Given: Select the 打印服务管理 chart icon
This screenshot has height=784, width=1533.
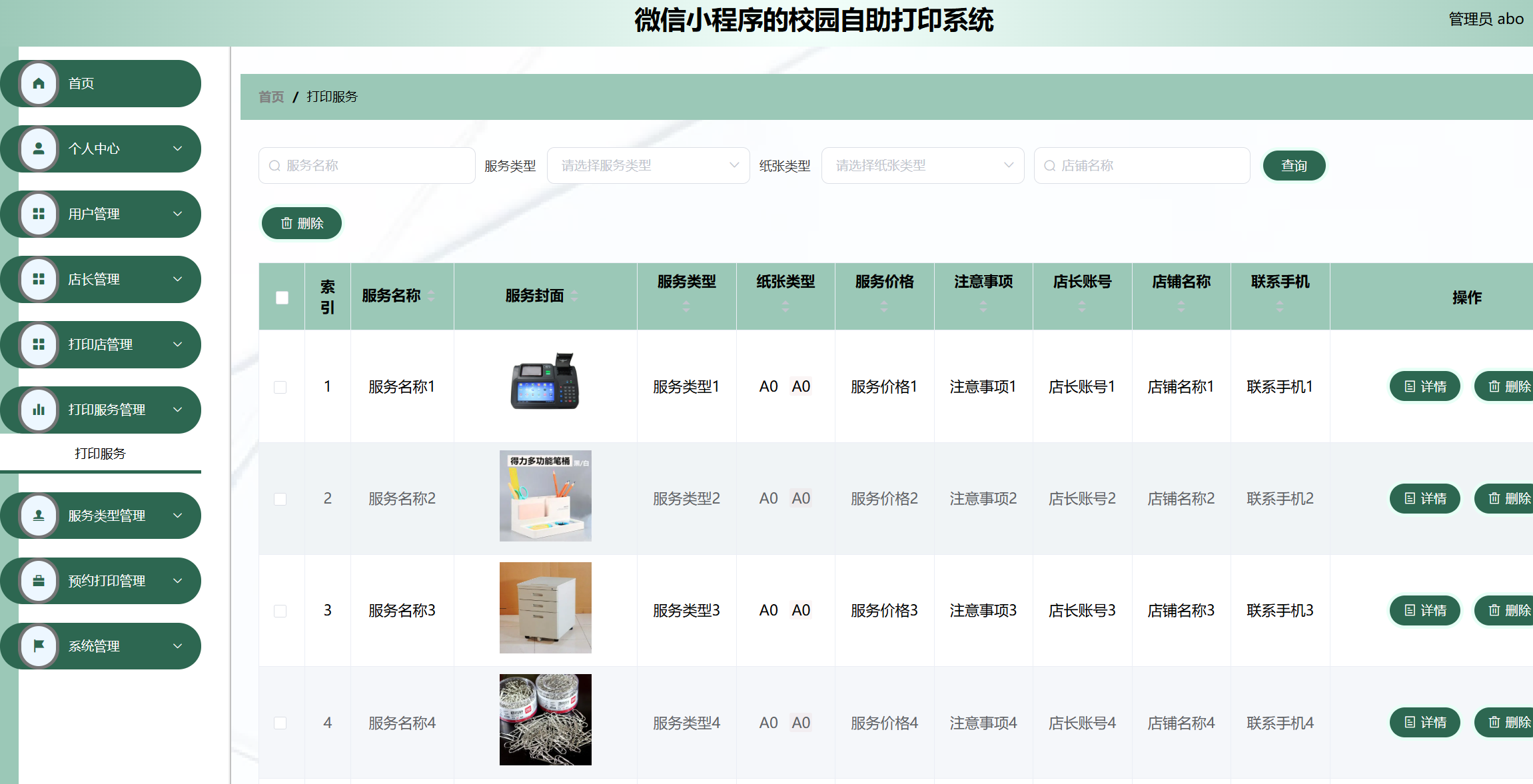Looking at the screenshot, I should click(38, 410).
